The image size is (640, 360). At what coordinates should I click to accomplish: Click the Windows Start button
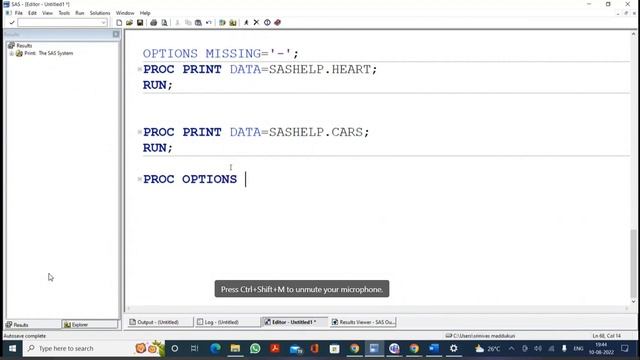(x=12, y=349)
